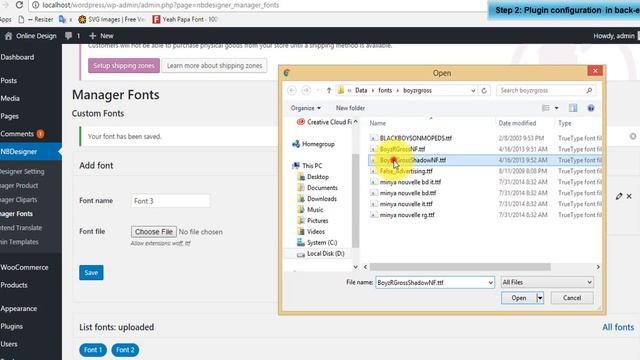Select the minya nouvelle bd.ttf file

tap(408, 193)
